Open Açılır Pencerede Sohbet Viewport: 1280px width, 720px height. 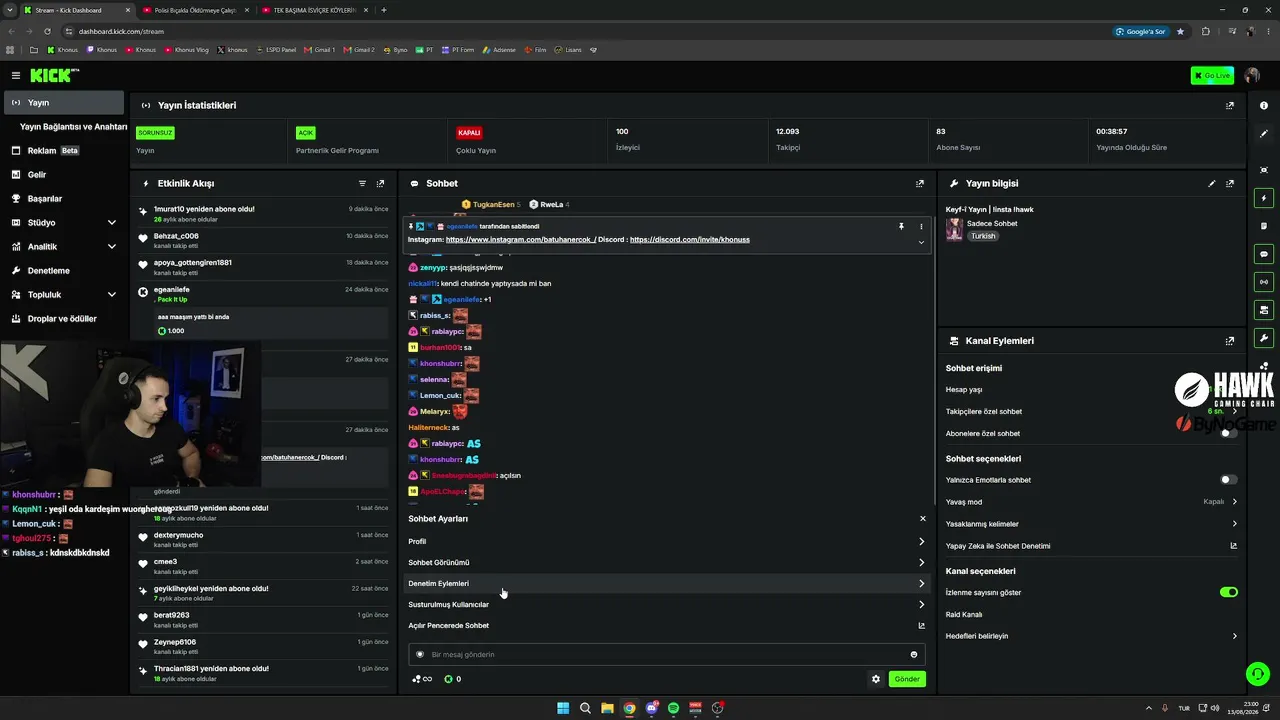point(667,625)
